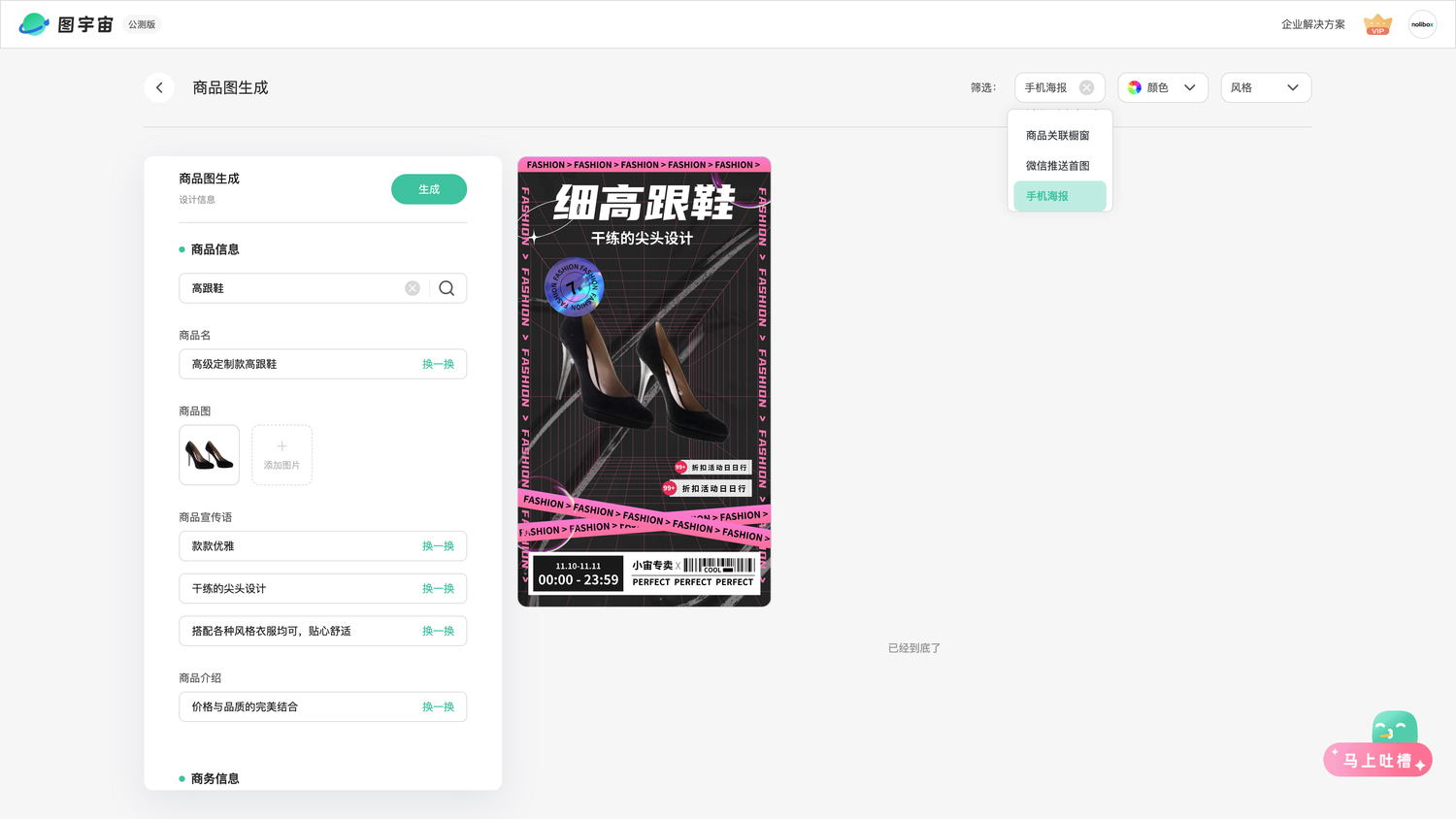Open the 马上吐槽 feedback mascot
This screenshot has width=1456, height=819.
pos(1378,745)
